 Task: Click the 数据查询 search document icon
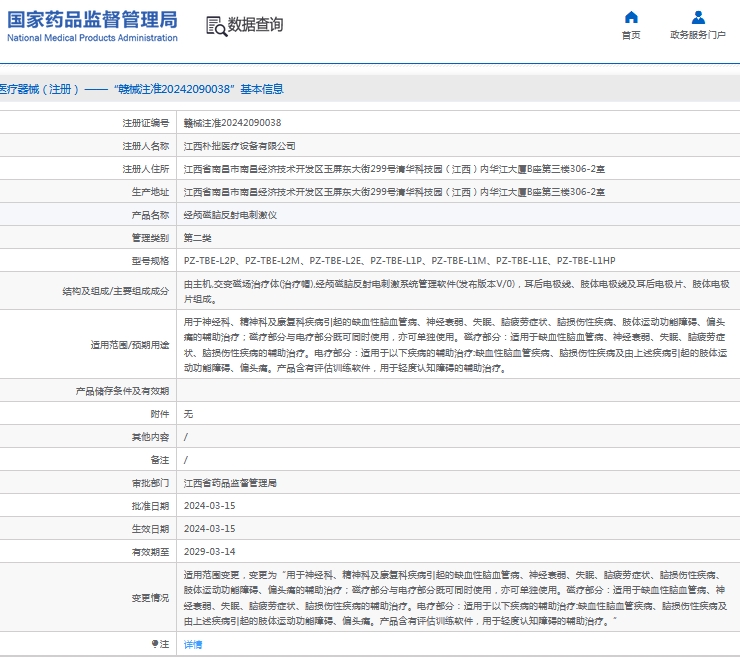tap(216, 26)
